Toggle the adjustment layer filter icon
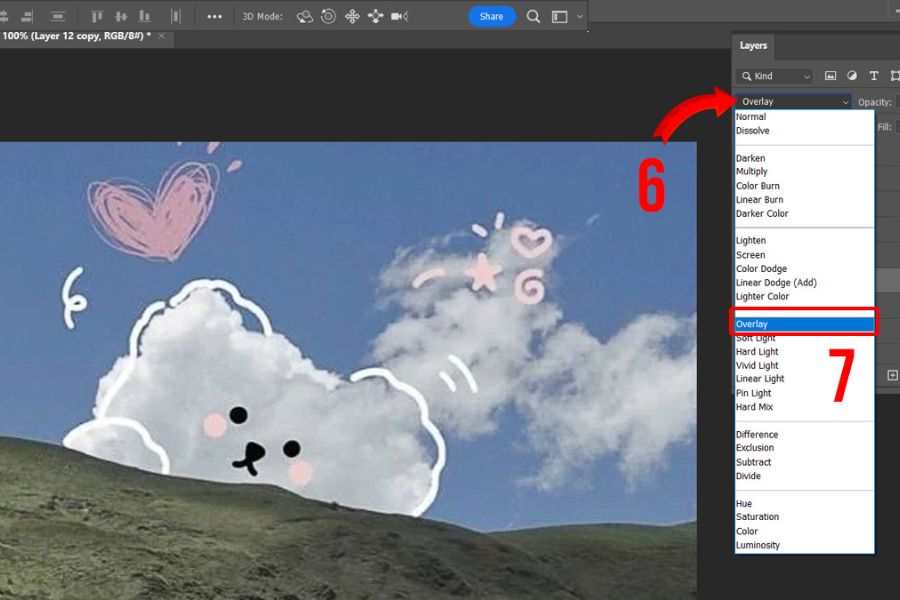 [x=852, y=76]
